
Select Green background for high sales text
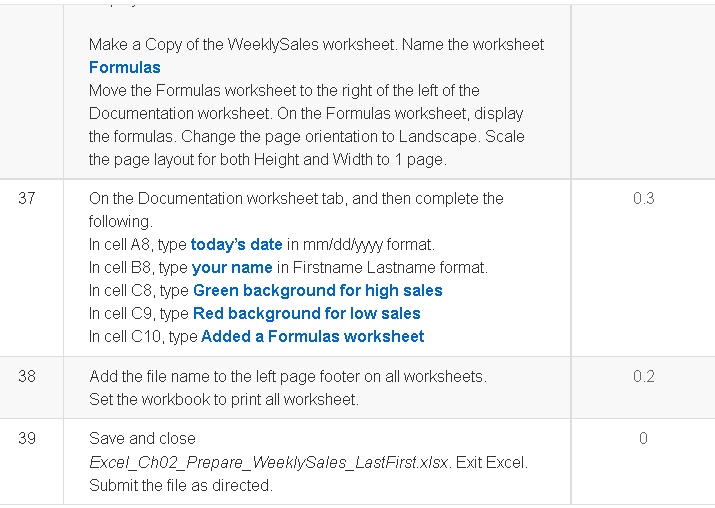pos(318,290)
